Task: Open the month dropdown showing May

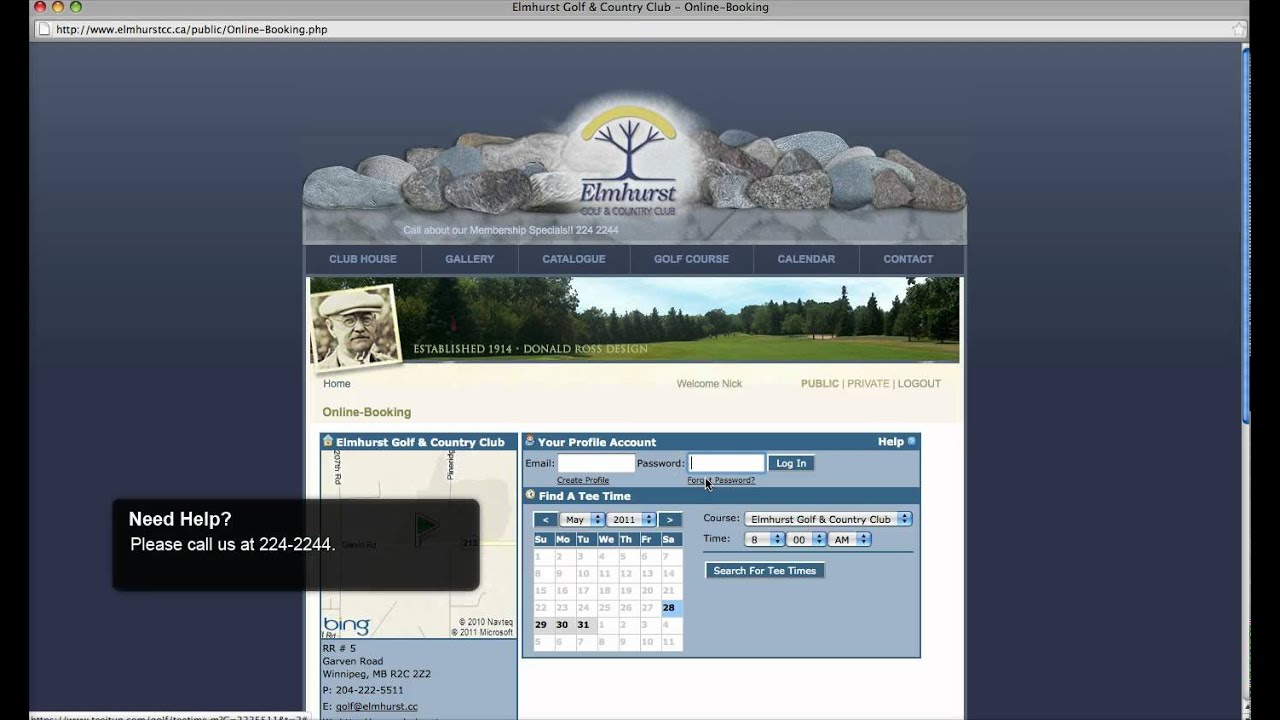Action: click(582, 520)
